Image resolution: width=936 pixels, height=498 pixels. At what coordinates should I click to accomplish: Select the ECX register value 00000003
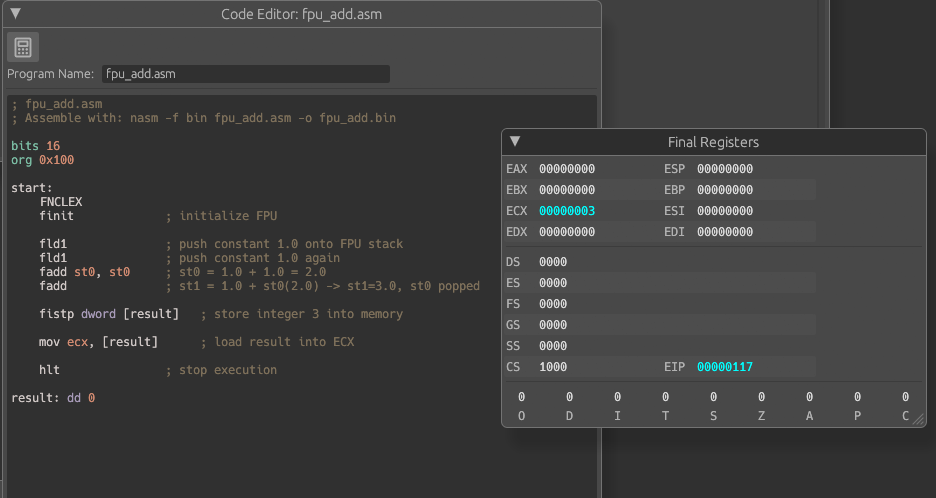[567, 211]
